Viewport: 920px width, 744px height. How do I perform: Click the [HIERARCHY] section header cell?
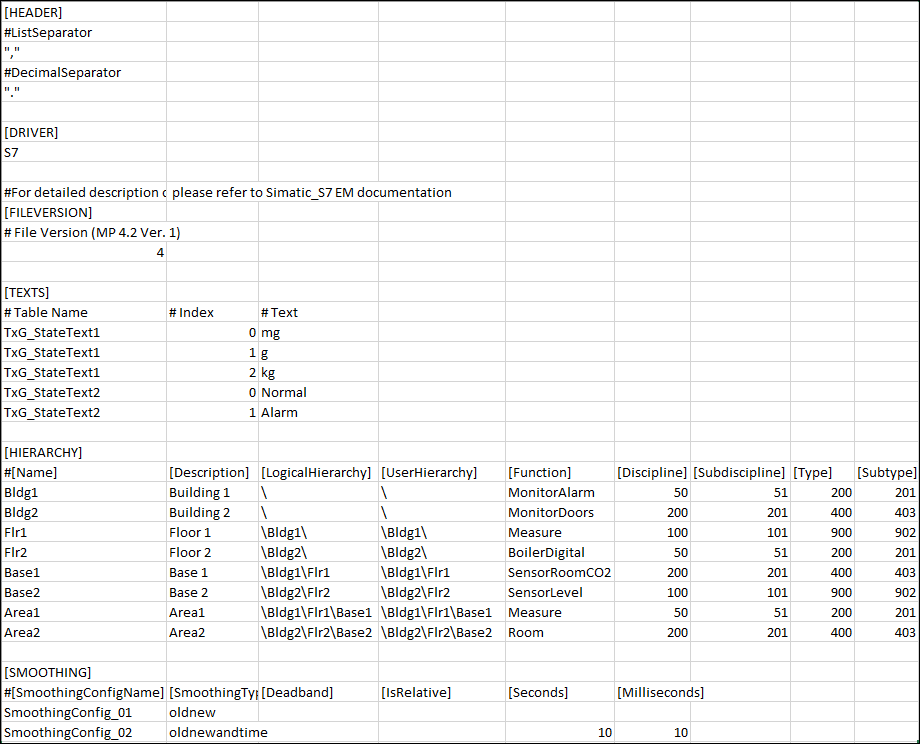(x=39, y=452)
